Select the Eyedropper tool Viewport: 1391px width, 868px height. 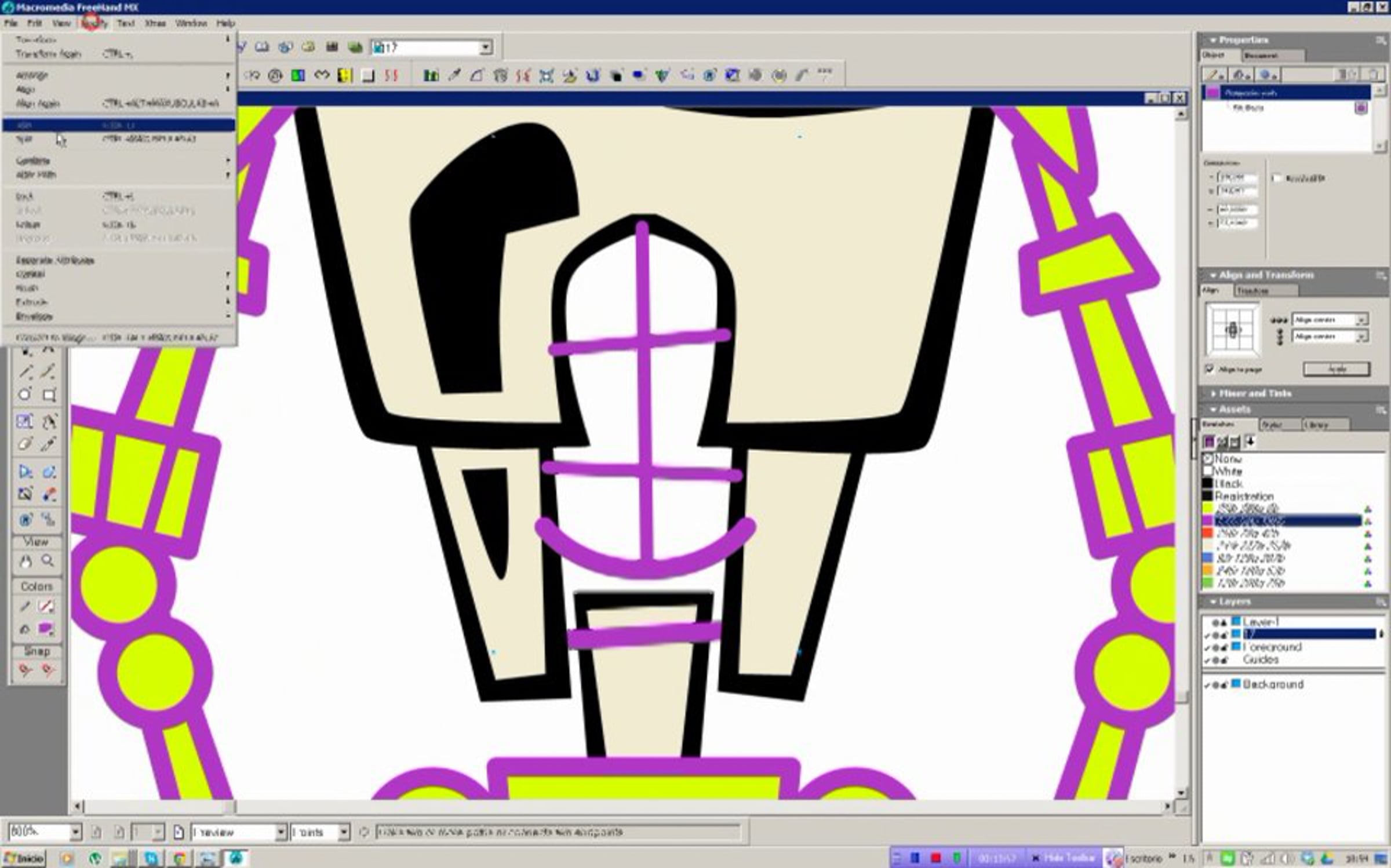[x=48, y=444]
